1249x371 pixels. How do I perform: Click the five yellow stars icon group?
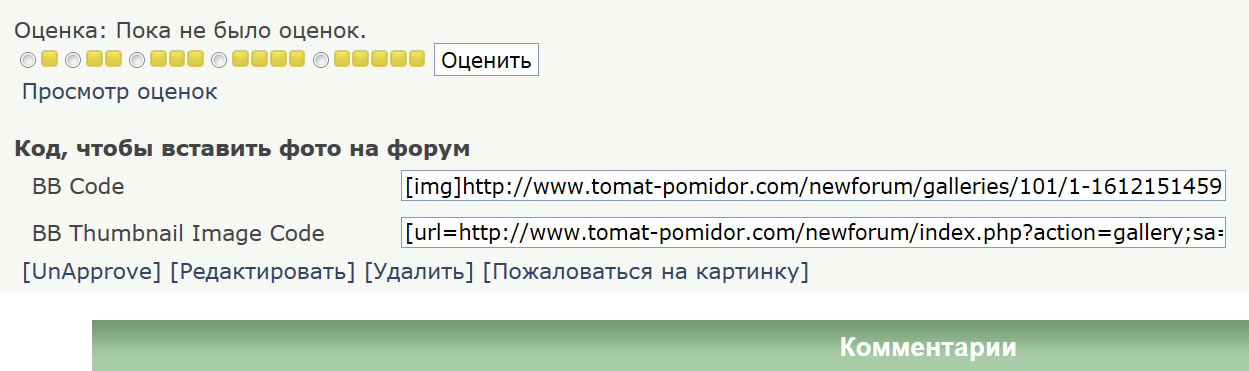[x=380, y=59]
